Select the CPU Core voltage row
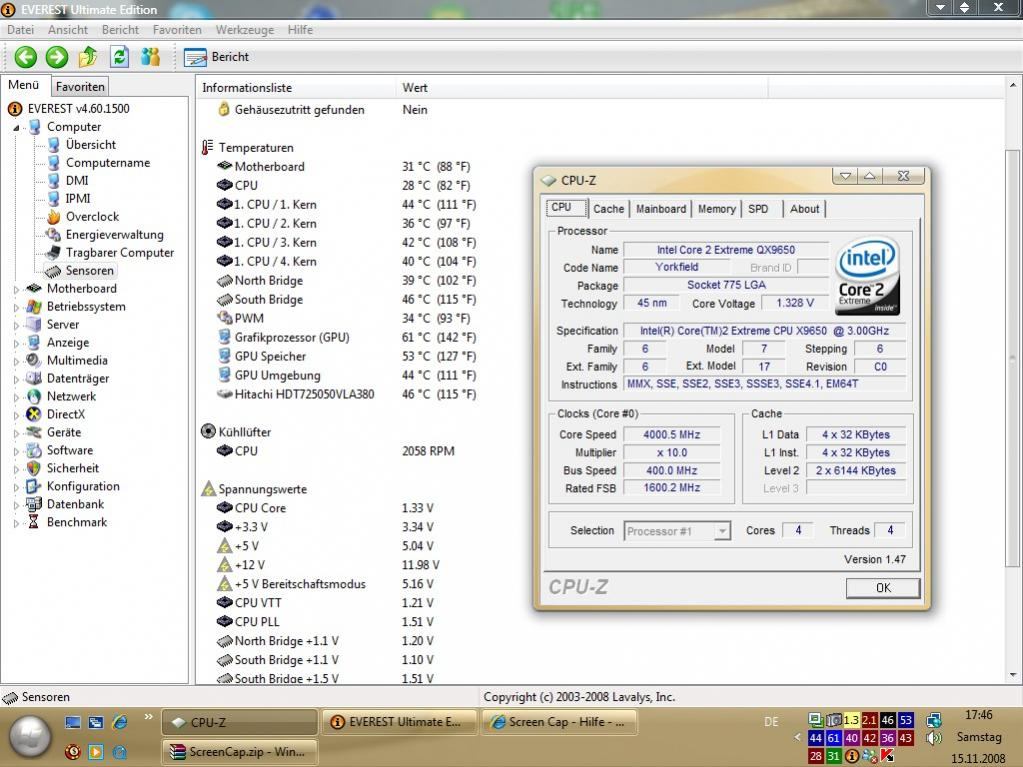The width and height of the screenshot is (1023, 767). (326, 508)
